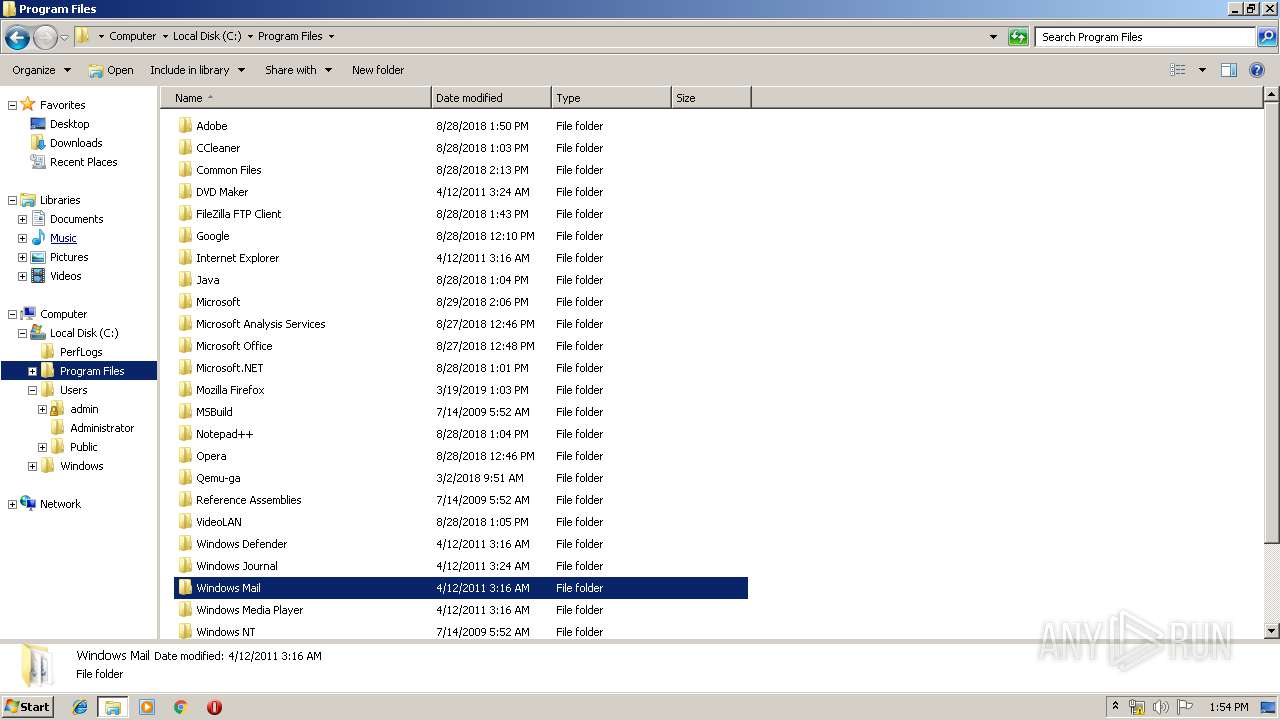Screen dimensions: 1280x720
Task: Click the volume speaker tray icon
Action: (1160, 707)
